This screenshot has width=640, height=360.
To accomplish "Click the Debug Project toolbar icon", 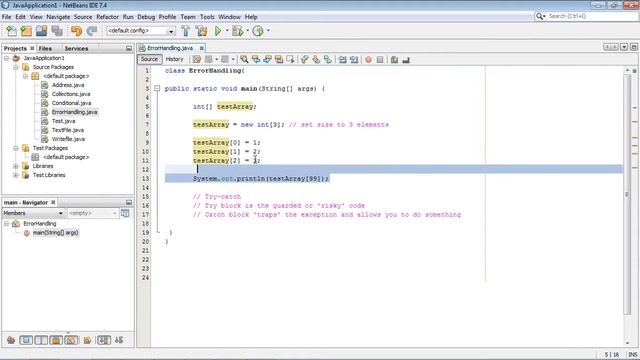I will point(238,31).
